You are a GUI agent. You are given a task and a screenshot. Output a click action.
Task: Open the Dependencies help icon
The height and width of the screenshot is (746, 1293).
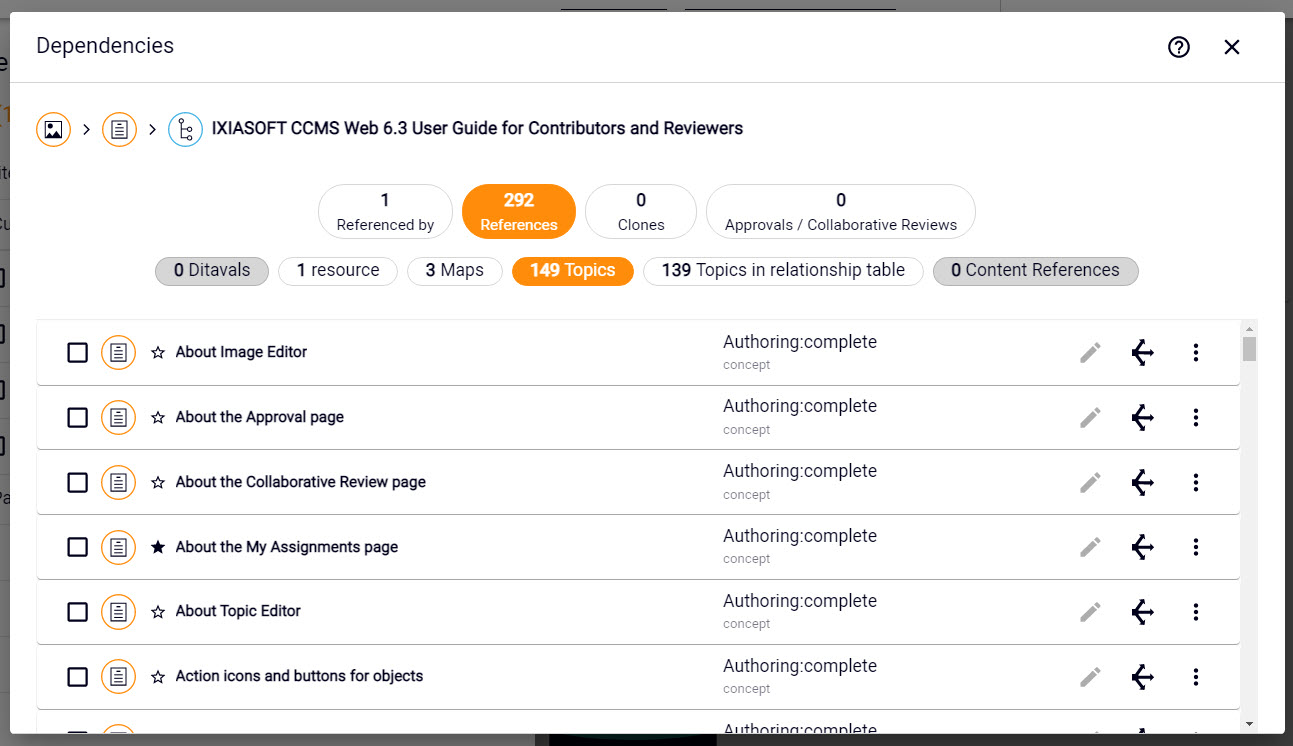click(x=1179, y=47)
